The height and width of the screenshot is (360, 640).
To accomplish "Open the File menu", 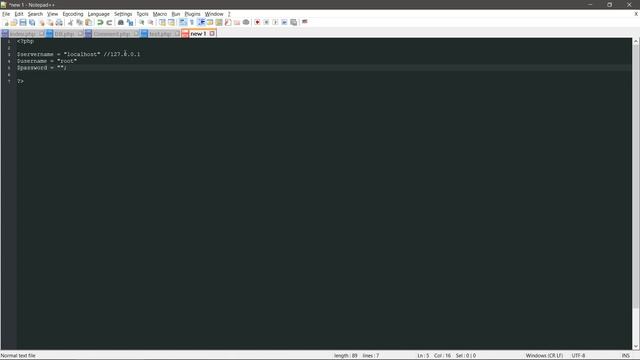I will tap(6, 14).
